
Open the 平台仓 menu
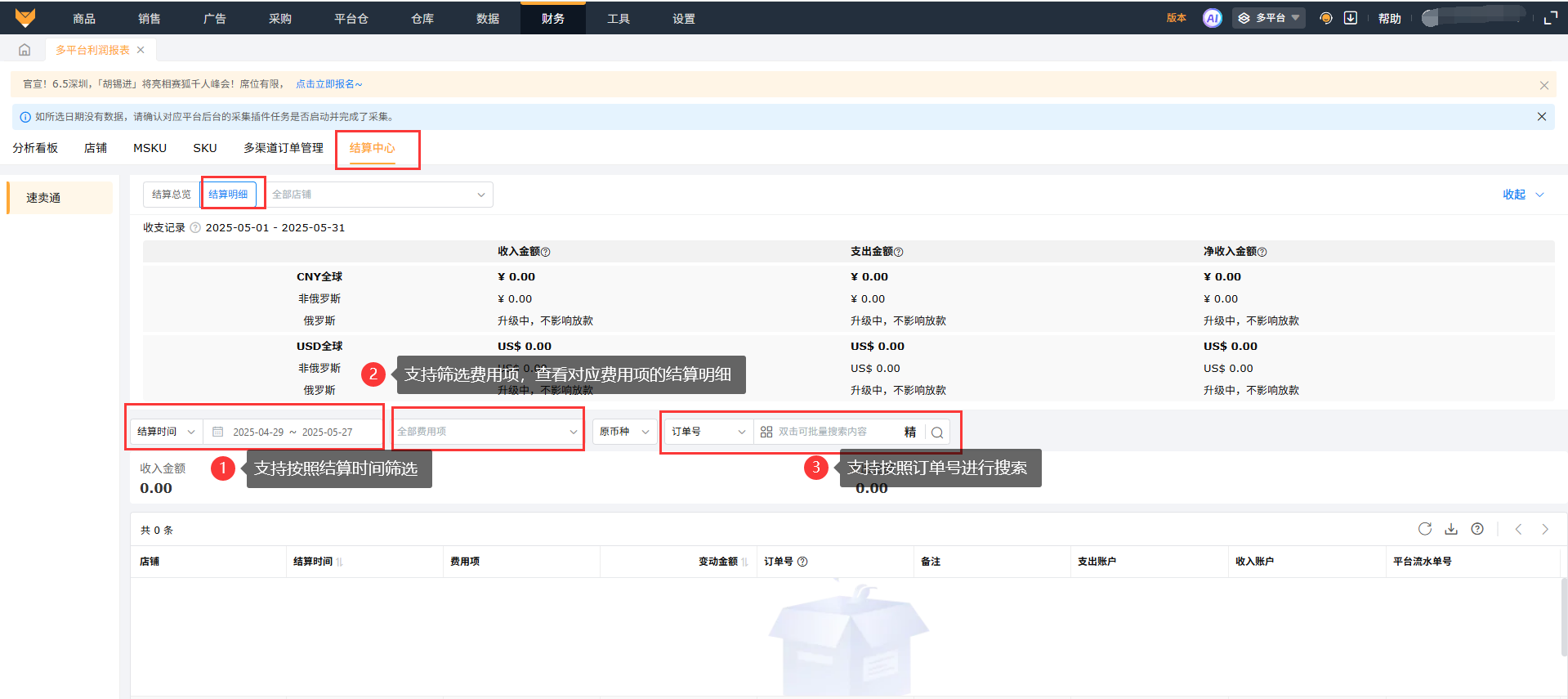point(351,18)
